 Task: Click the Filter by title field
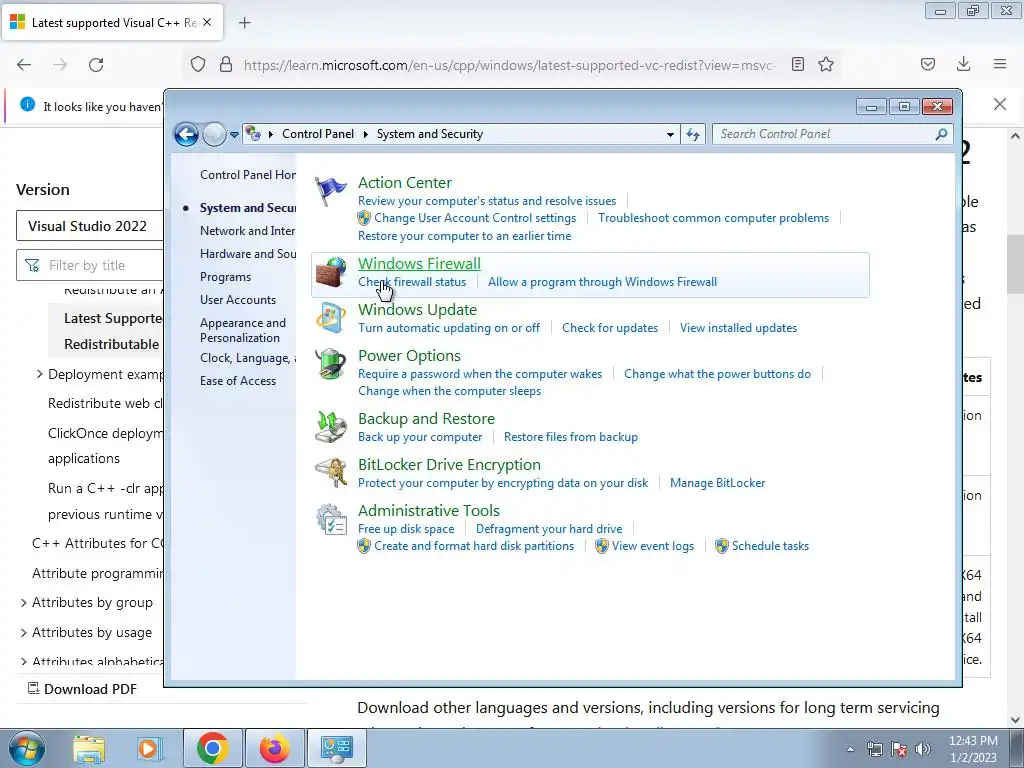[x=89, y=265]
